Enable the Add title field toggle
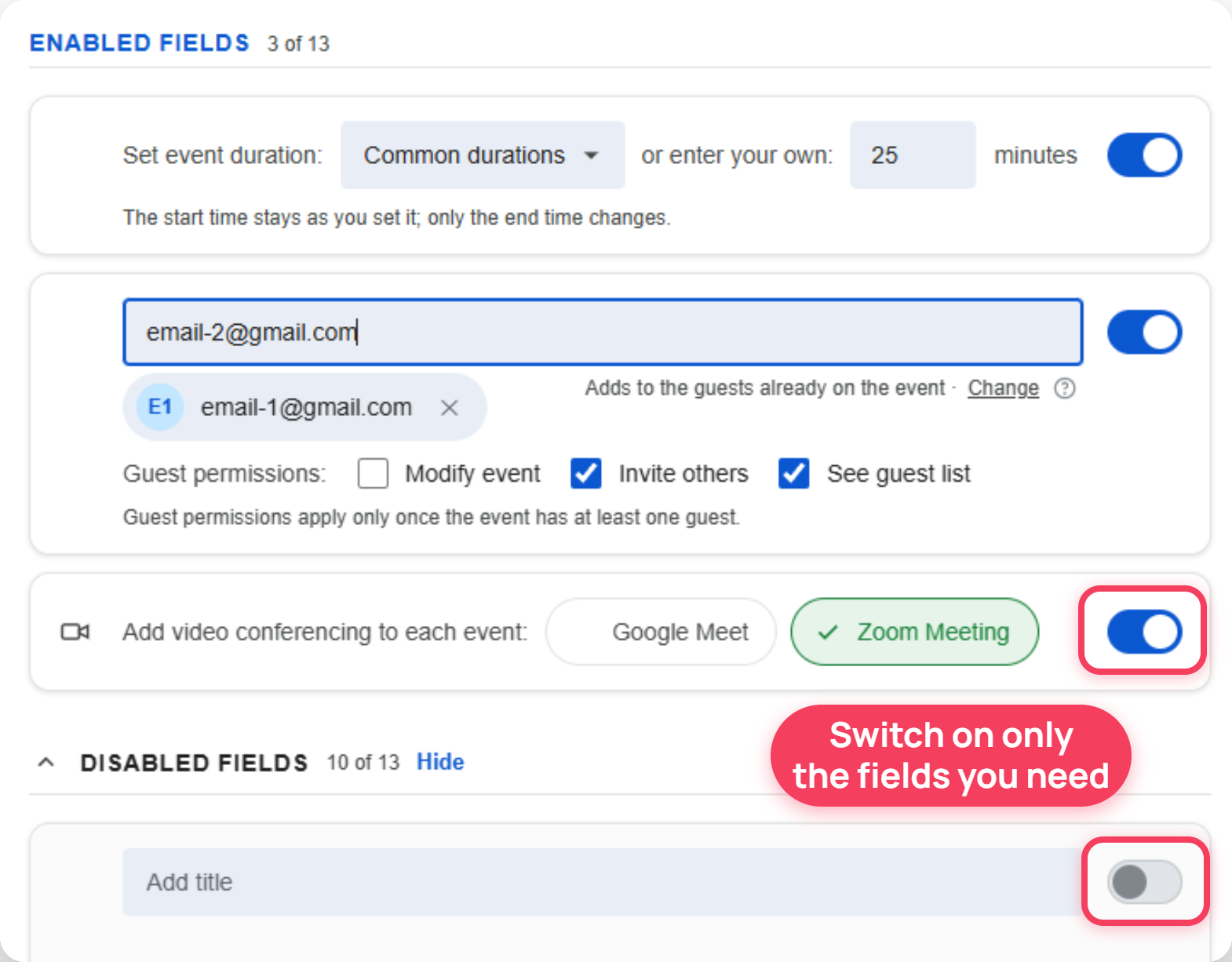Viewport: 1232px width, 962px height. [1144, 882]
